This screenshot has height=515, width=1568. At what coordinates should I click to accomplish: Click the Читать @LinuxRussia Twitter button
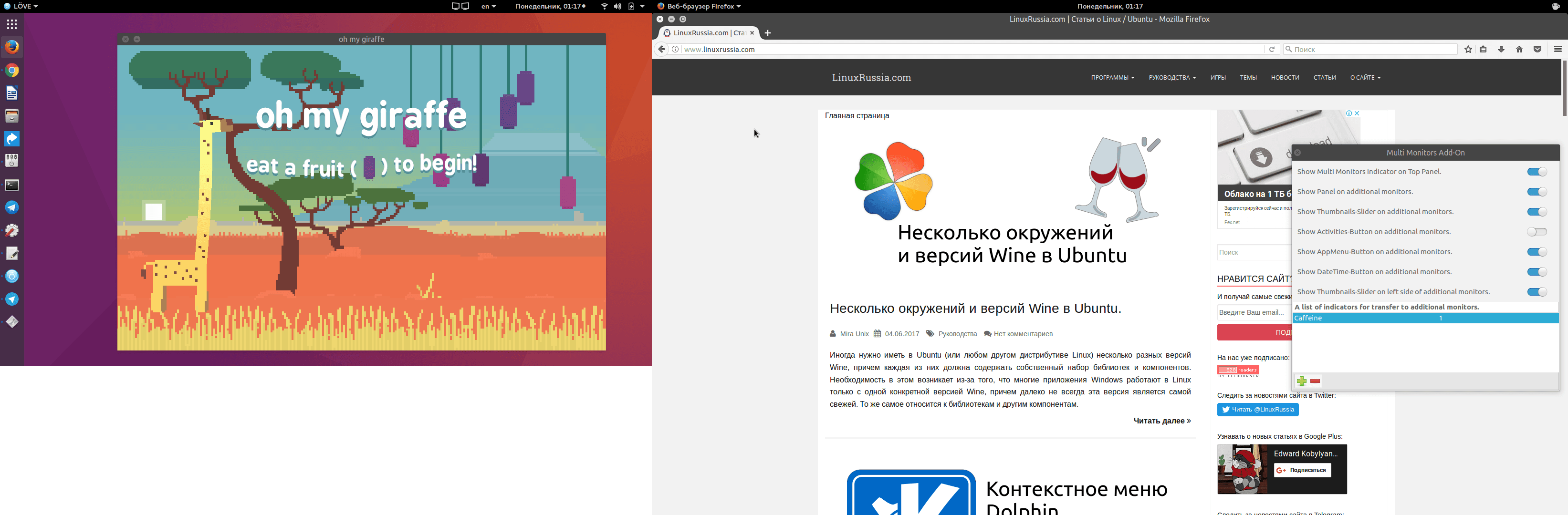tap(1257, 410)
